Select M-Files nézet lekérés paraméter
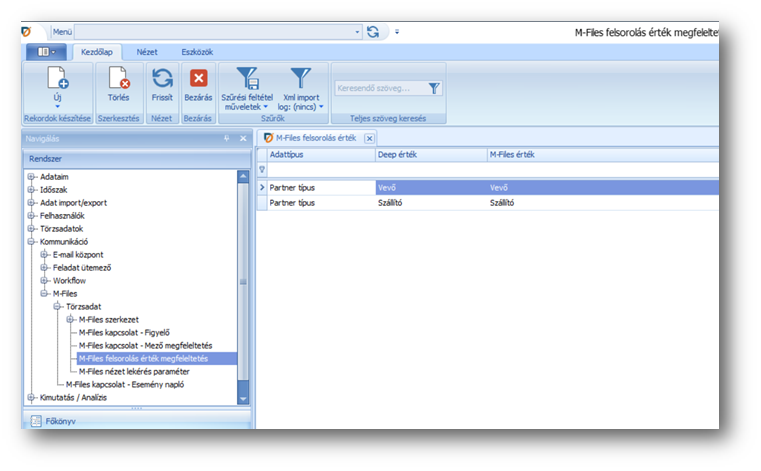Image resolution: width=761 pixels, height=471 pixels. click(x=133, y=371)
